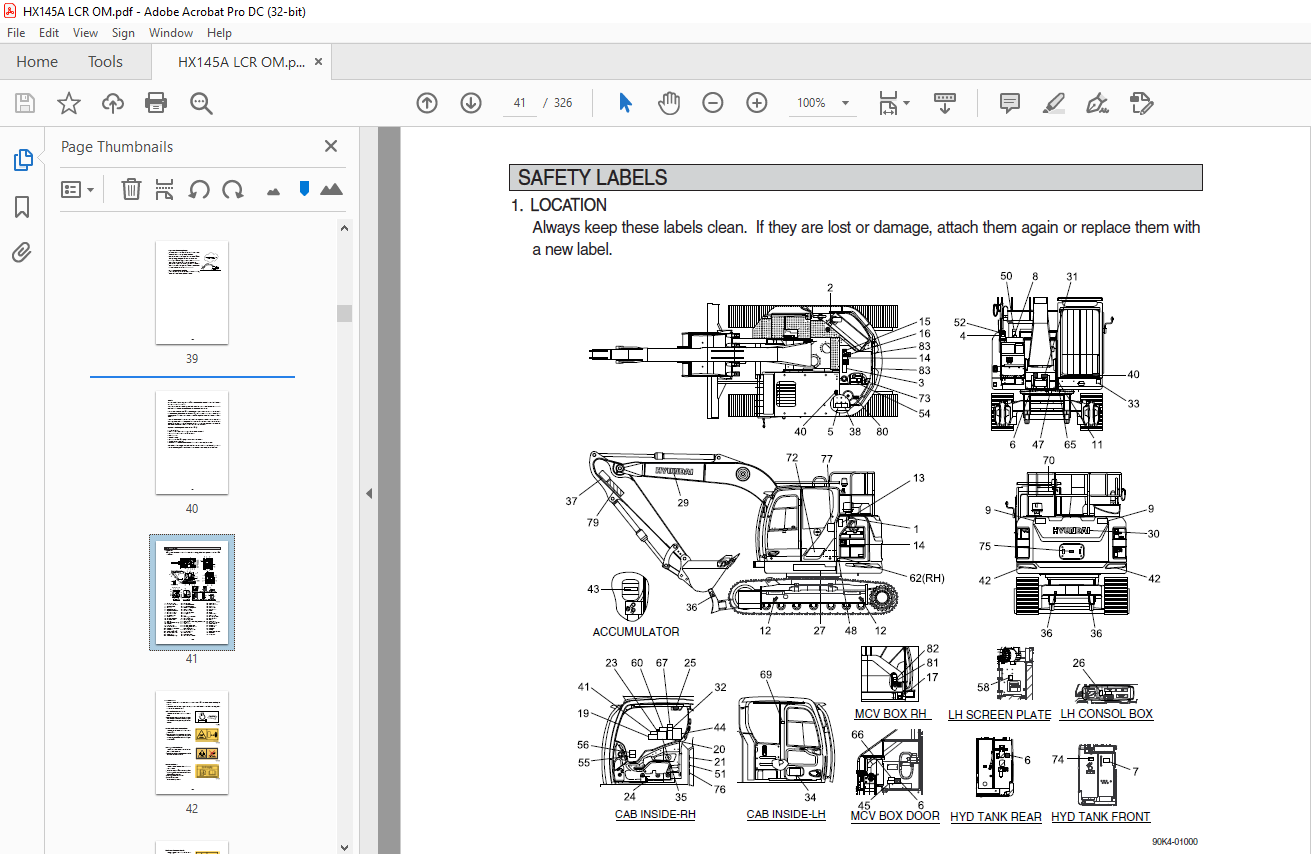The height and width of the screenshot is (854, 1311).
Task: Click the stamp or send for signature icon
Action: 1141,103
